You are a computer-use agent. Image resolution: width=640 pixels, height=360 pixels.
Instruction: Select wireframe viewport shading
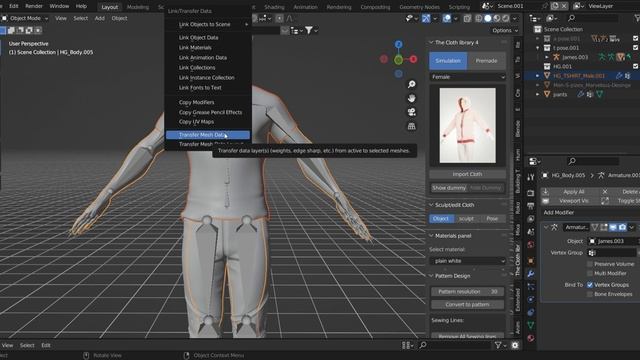[x=479, y=18]
